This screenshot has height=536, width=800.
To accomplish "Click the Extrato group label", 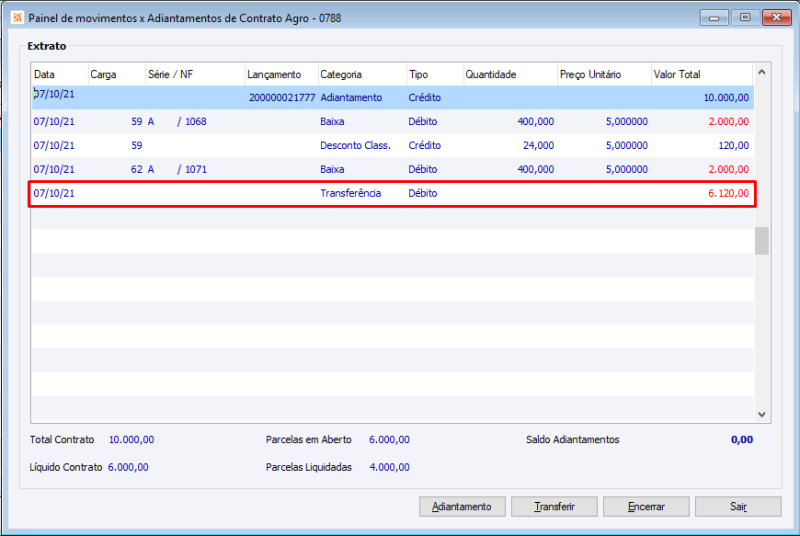I will (46, 46).
